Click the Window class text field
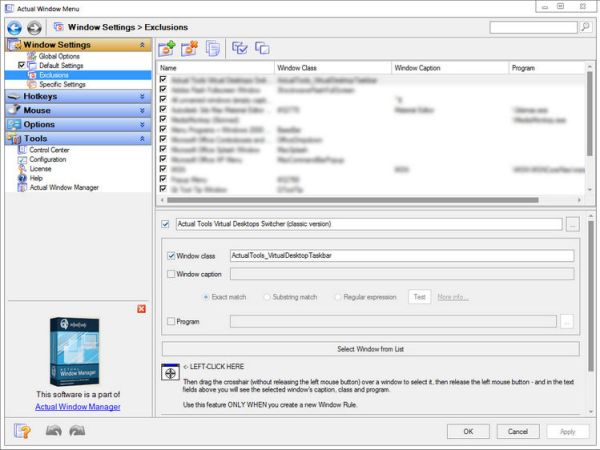The height and width of the screenshot is (450, 600). [x=402, y=256]
